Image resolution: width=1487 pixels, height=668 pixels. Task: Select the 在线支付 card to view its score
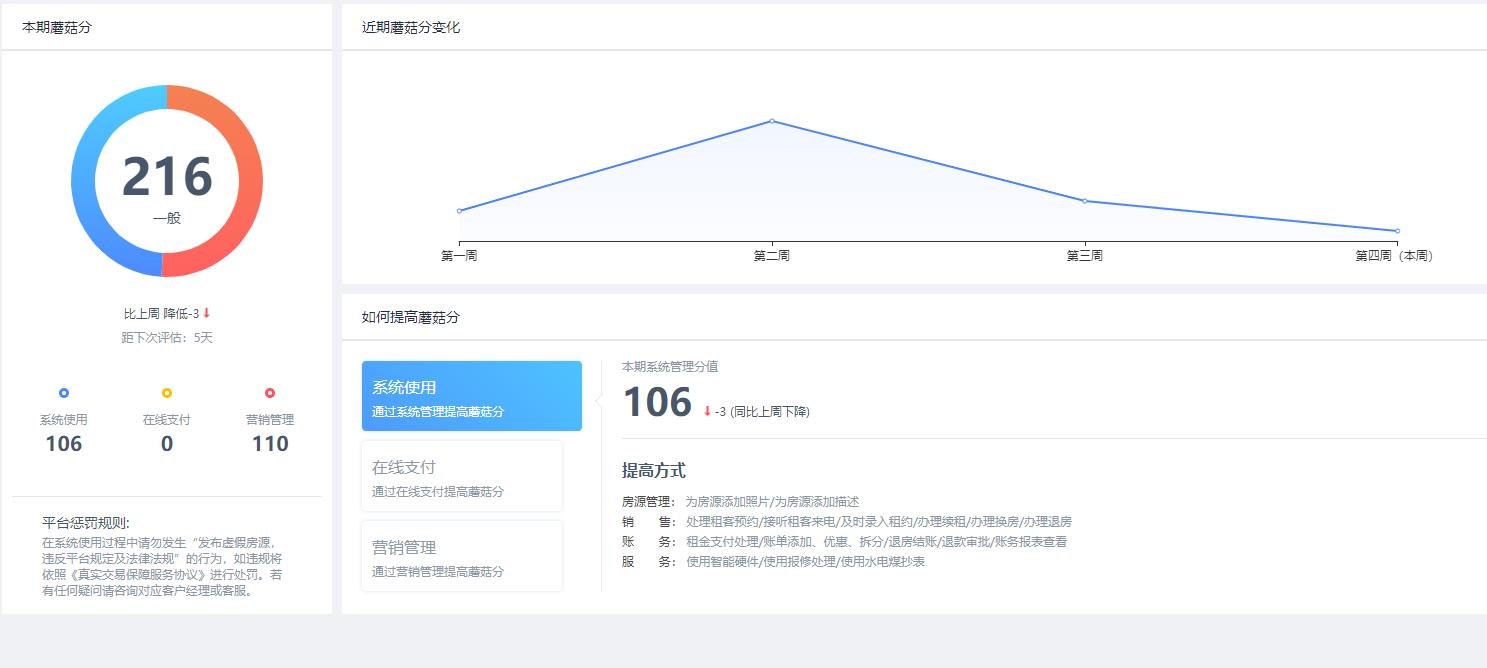(462, 476)
